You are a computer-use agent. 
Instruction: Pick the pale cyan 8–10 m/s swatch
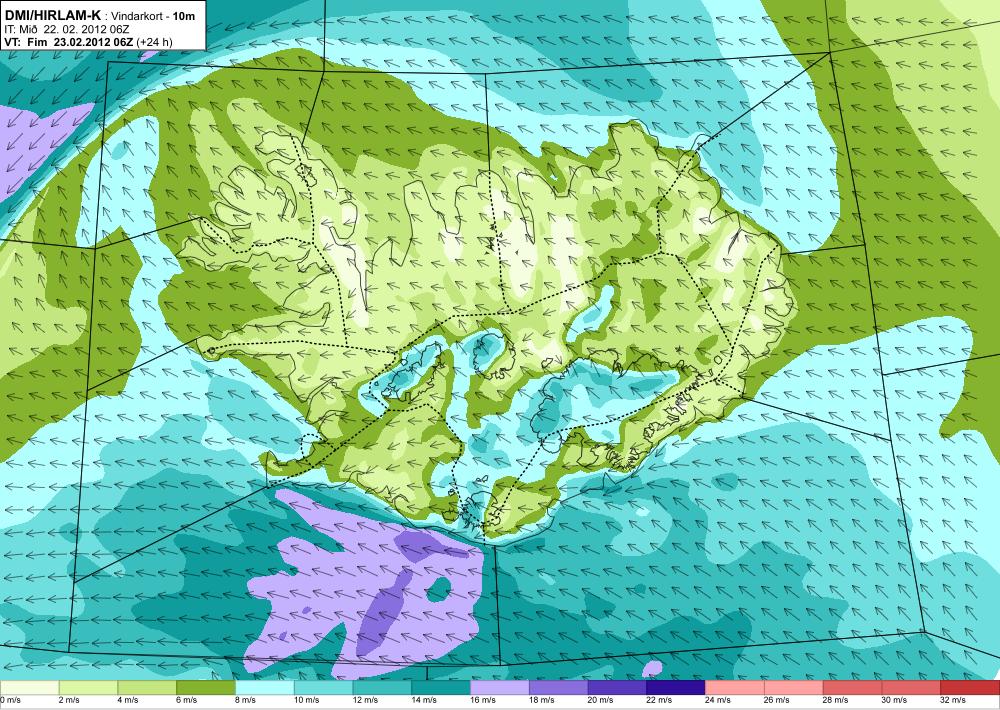pyautogui.click(x=265, y=688)
